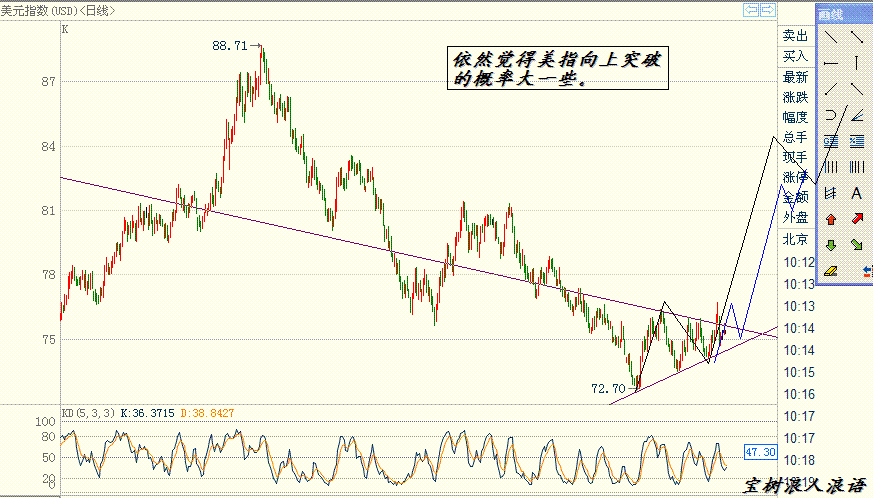The width and height of the screenshot is (873, 498).
Task: Select the upward ray line tool
Action: pos(831,89)
